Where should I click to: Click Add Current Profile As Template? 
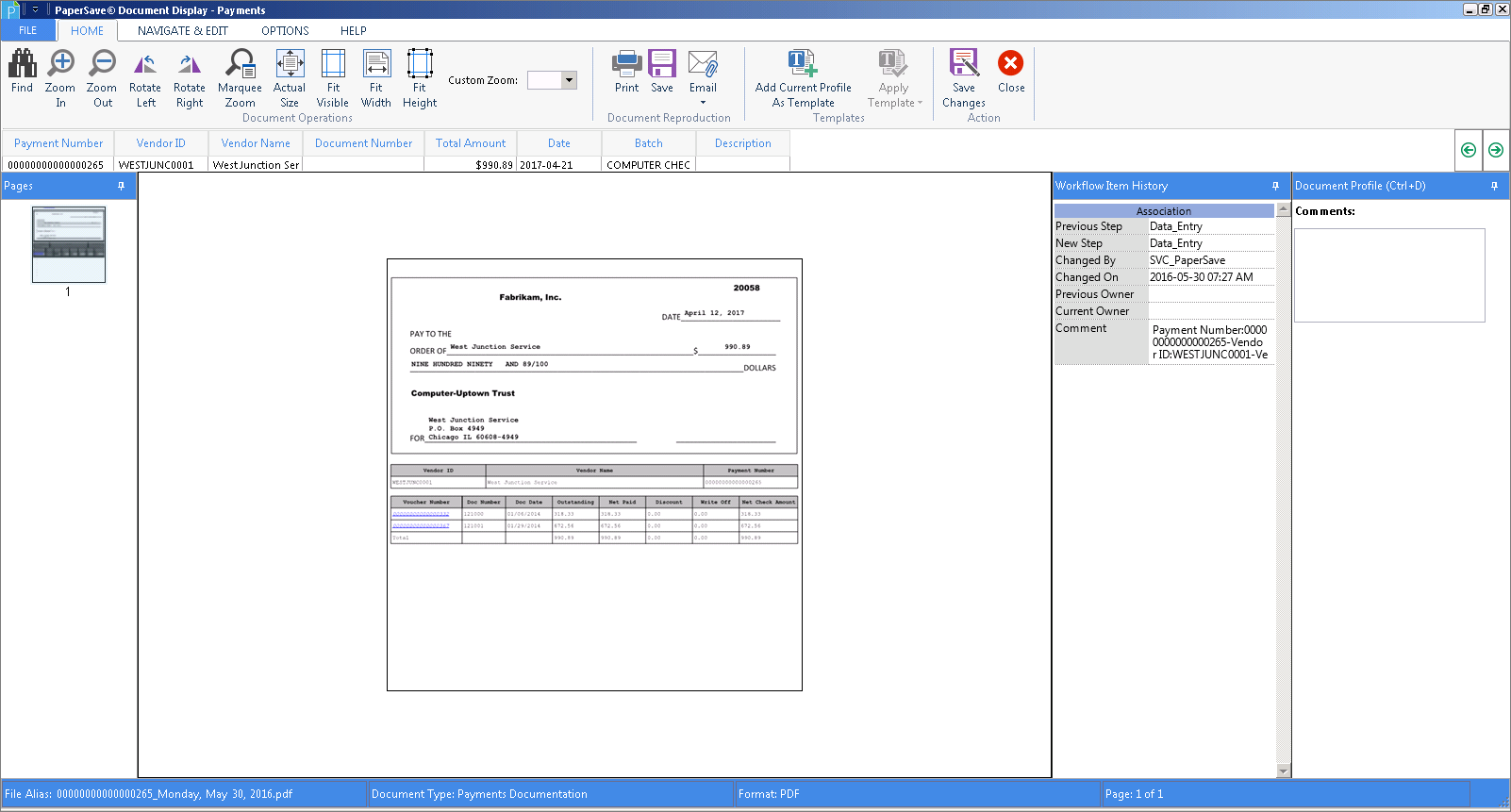[803, 64]
